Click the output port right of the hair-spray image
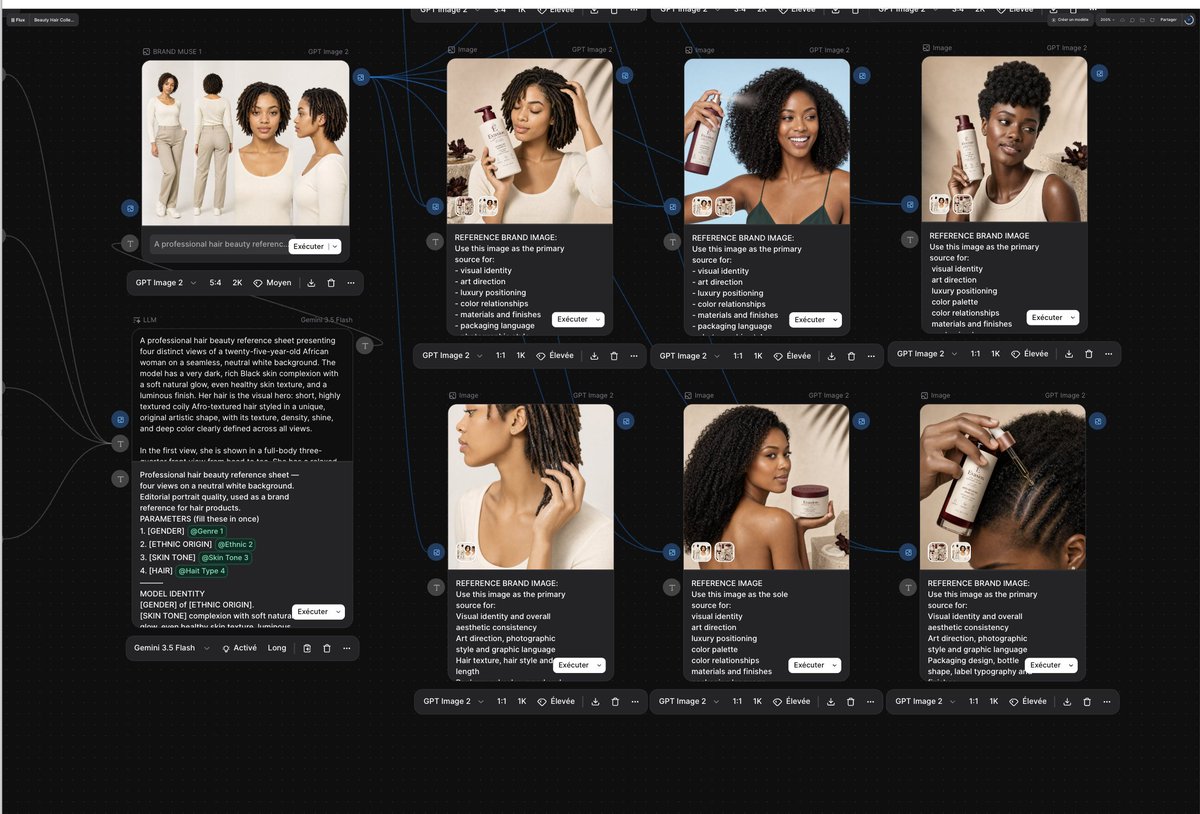The image size is (1200, 814). click(862, 75)
